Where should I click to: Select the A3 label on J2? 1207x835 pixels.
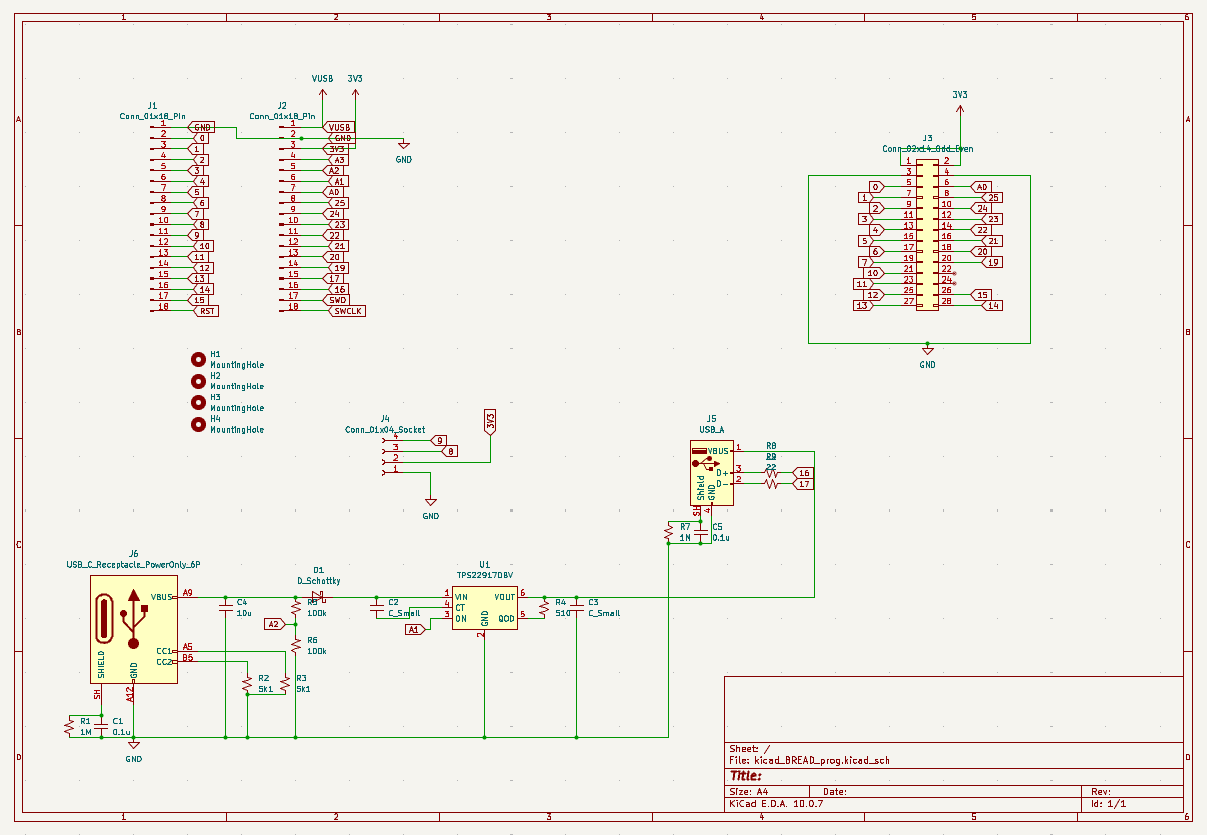coord(336,159)
